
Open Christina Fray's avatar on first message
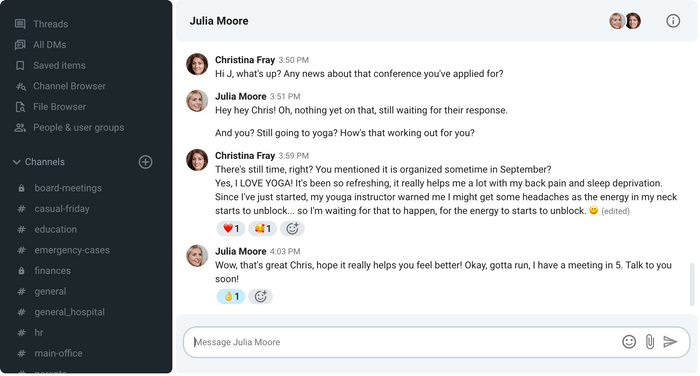coord(197,64)
